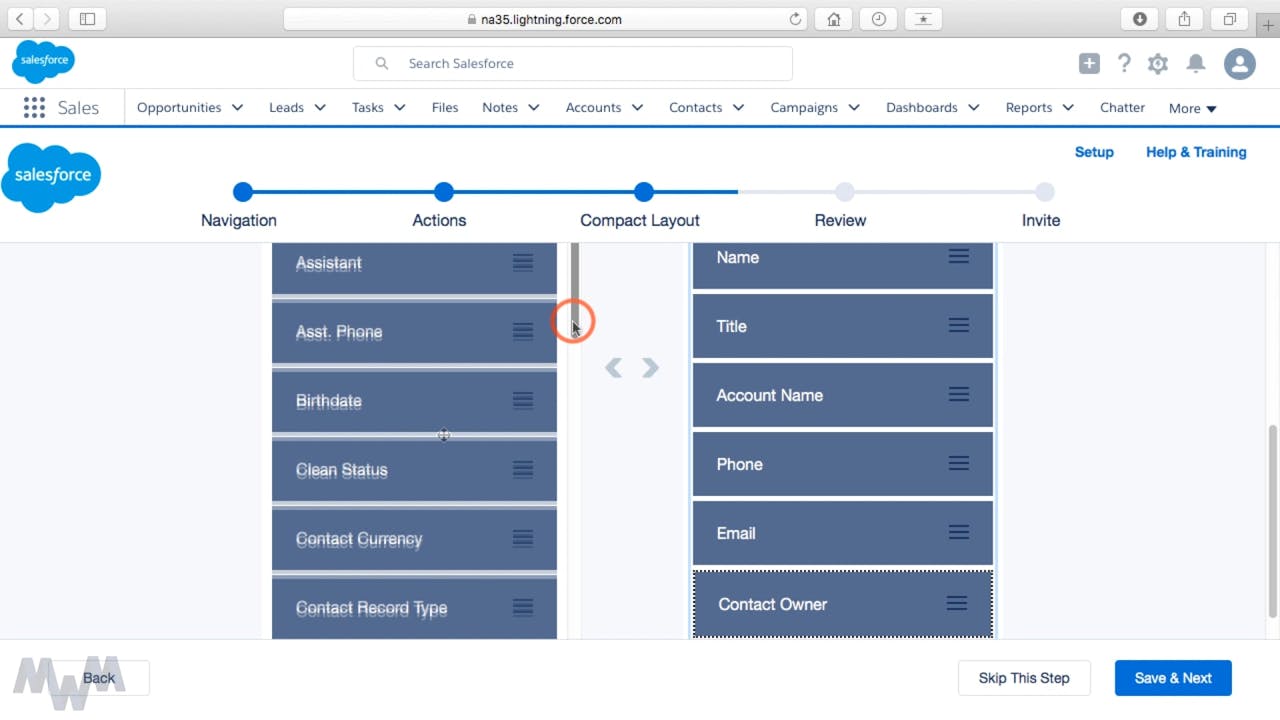Open the More navigation menu
Viewport: 1280px width, 720px height.
(1192, 108)
